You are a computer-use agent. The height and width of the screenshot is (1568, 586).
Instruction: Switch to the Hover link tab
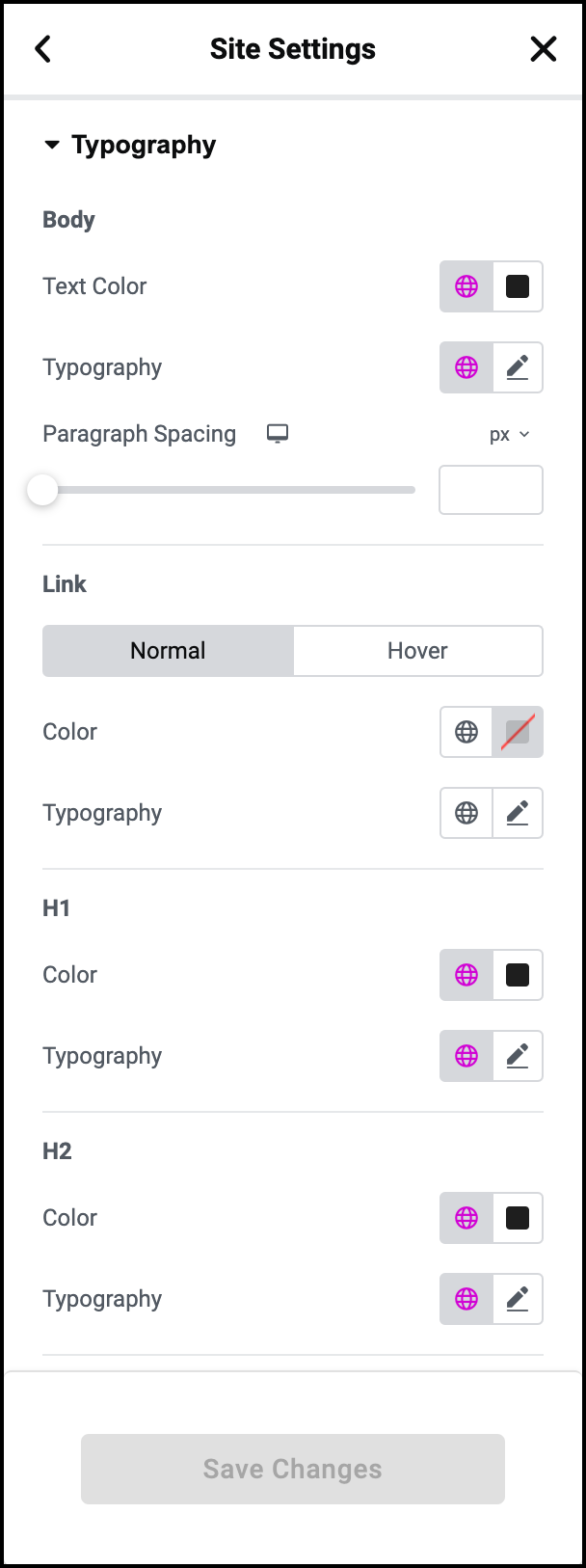tap(417, 651)
